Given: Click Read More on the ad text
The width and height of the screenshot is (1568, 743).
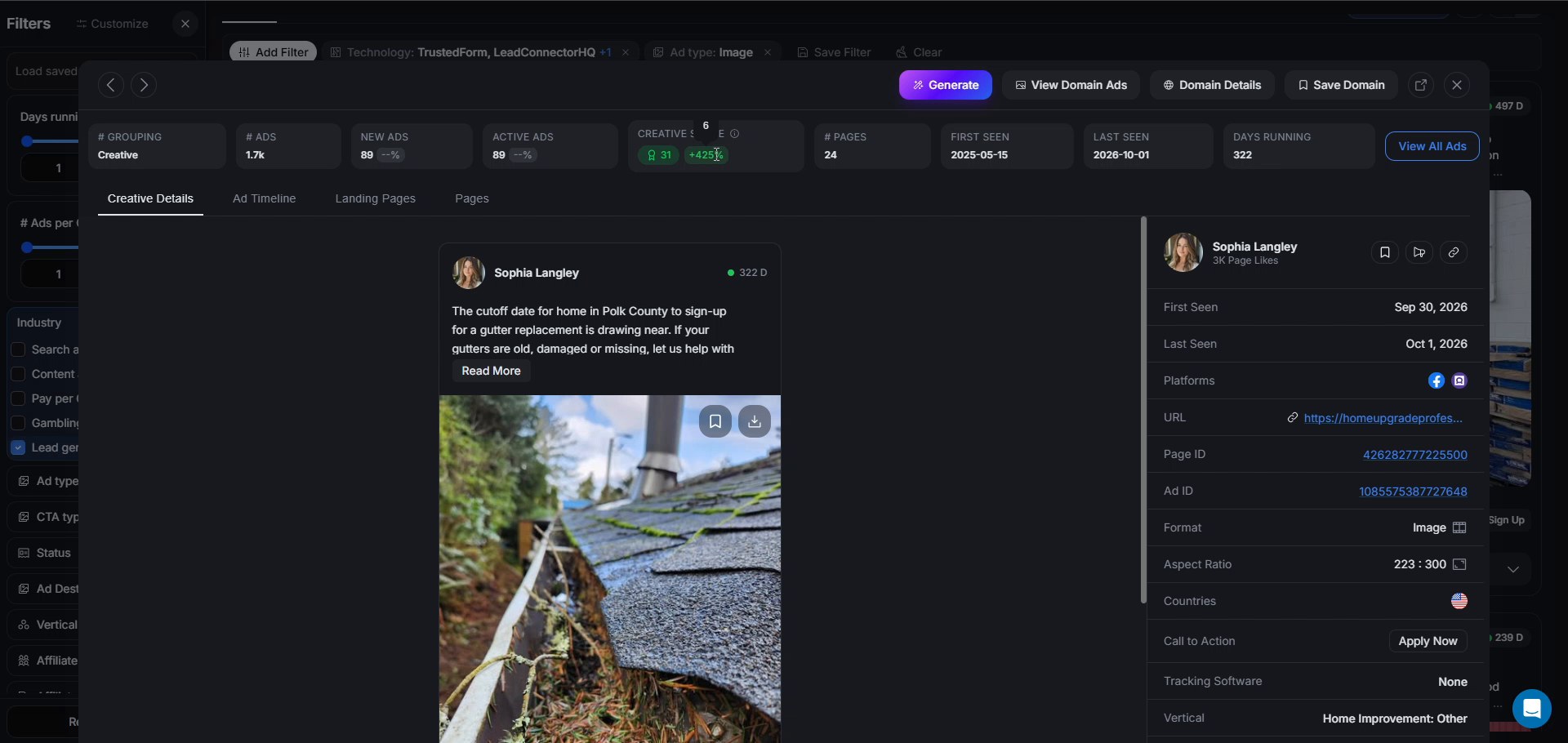Looking at the screenshot, I should (x=491, y=371).
